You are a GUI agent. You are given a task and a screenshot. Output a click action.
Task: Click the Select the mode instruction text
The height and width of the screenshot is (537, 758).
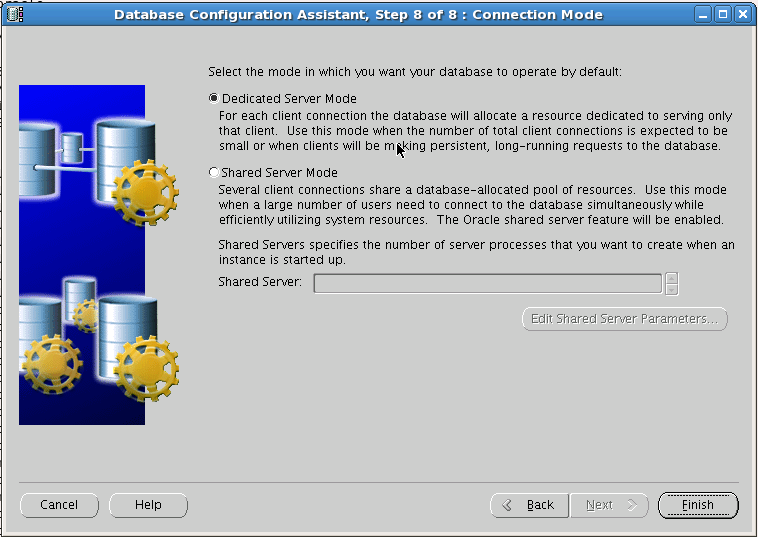coord(414,72)
